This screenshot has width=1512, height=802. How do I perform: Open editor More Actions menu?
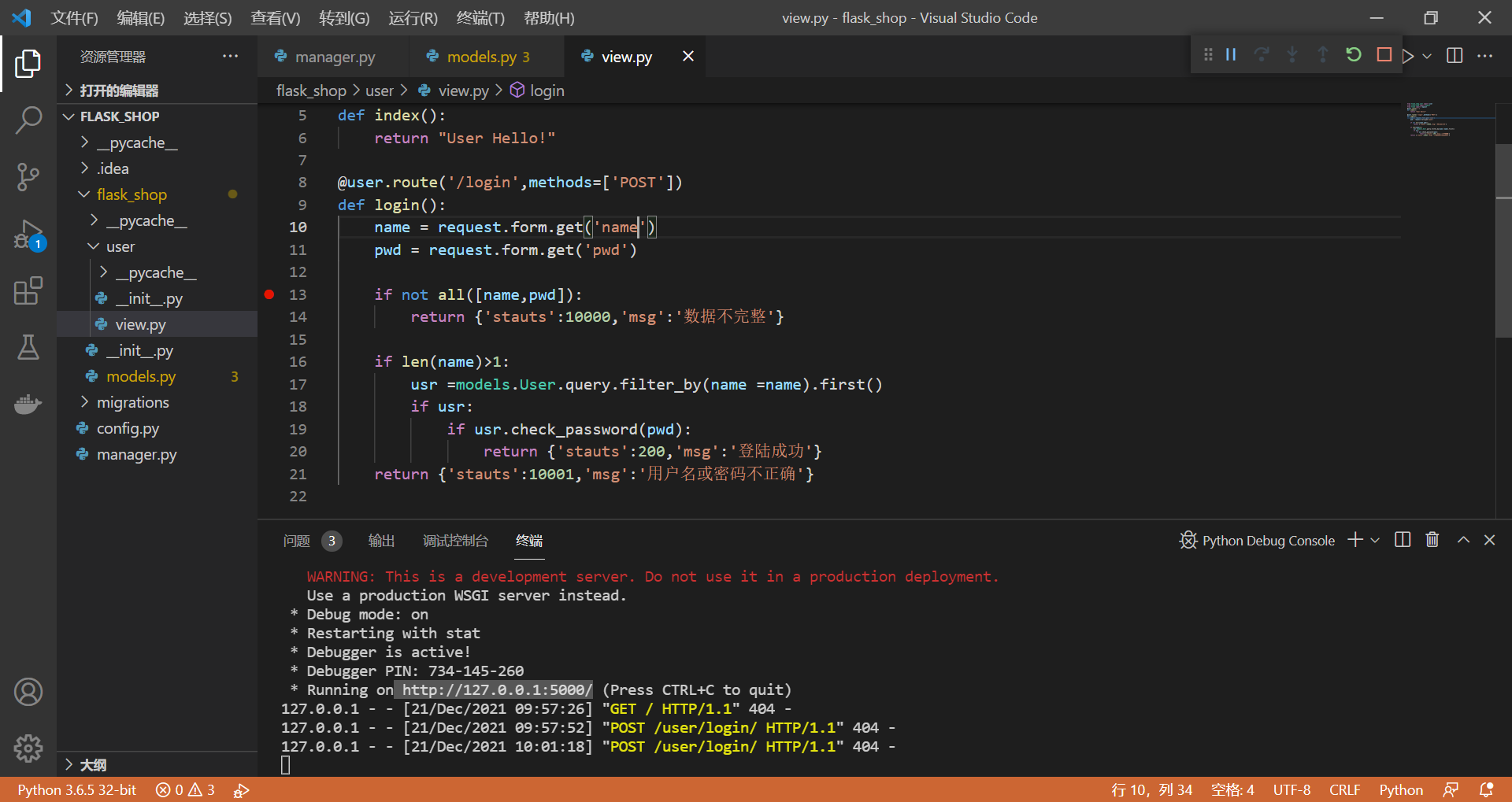[x=1485, y=56]
